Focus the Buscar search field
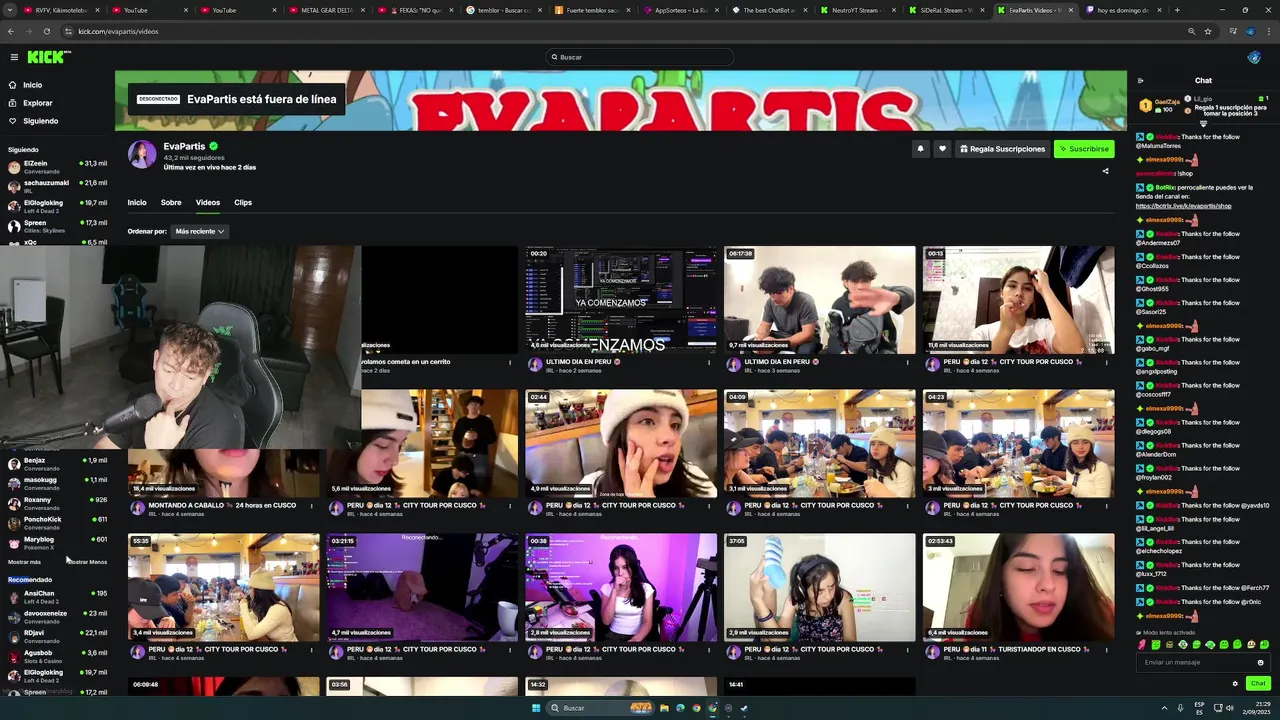 pyautogui.click(x=640, y=57)
